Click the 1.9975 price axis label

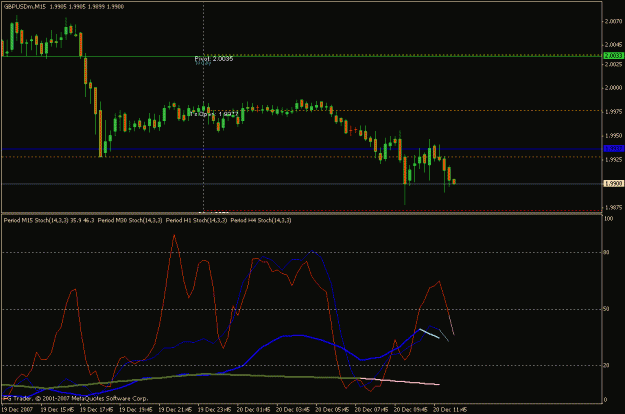613,112
